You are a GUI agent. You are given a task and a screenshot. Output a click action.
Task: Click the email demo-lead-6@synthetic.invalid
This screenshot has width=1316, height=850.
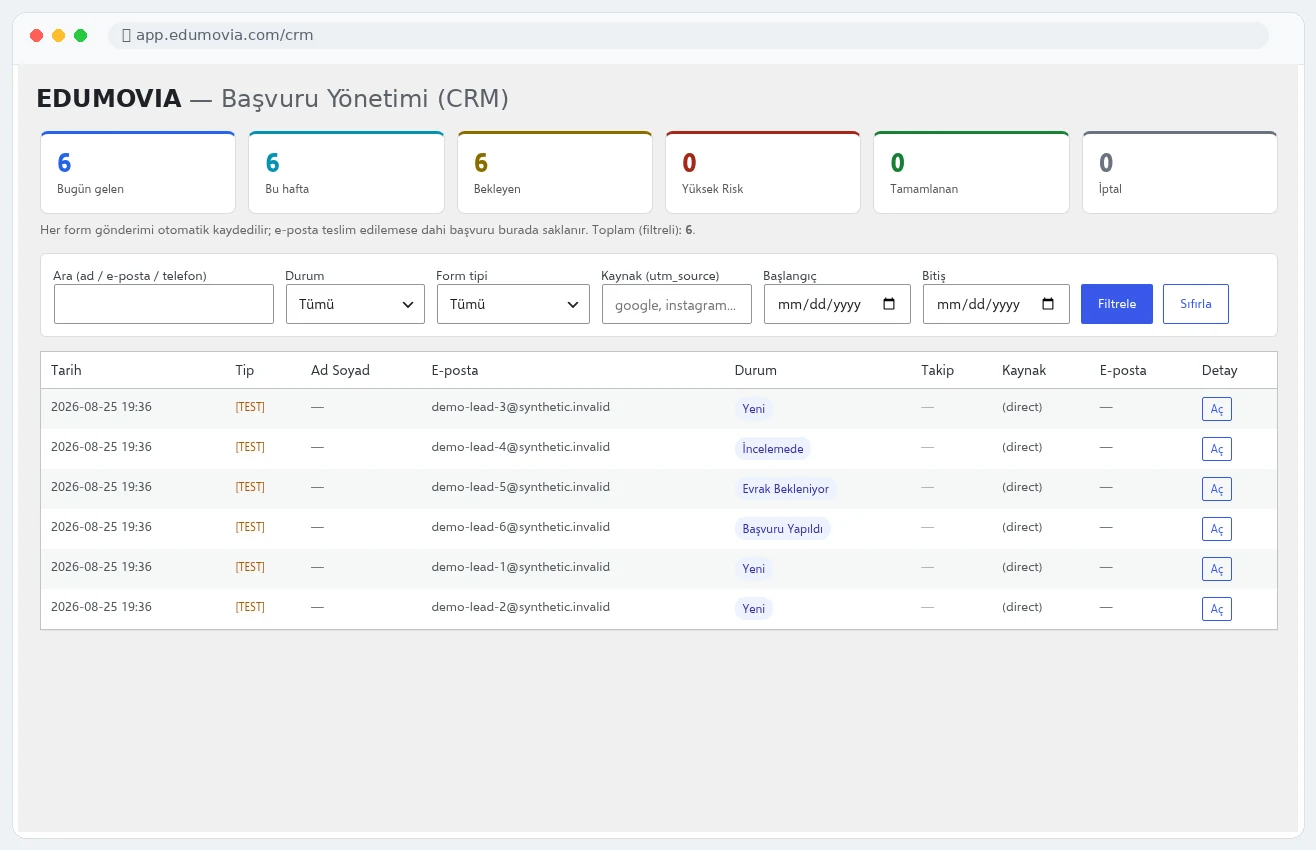(x=521, y=527)
